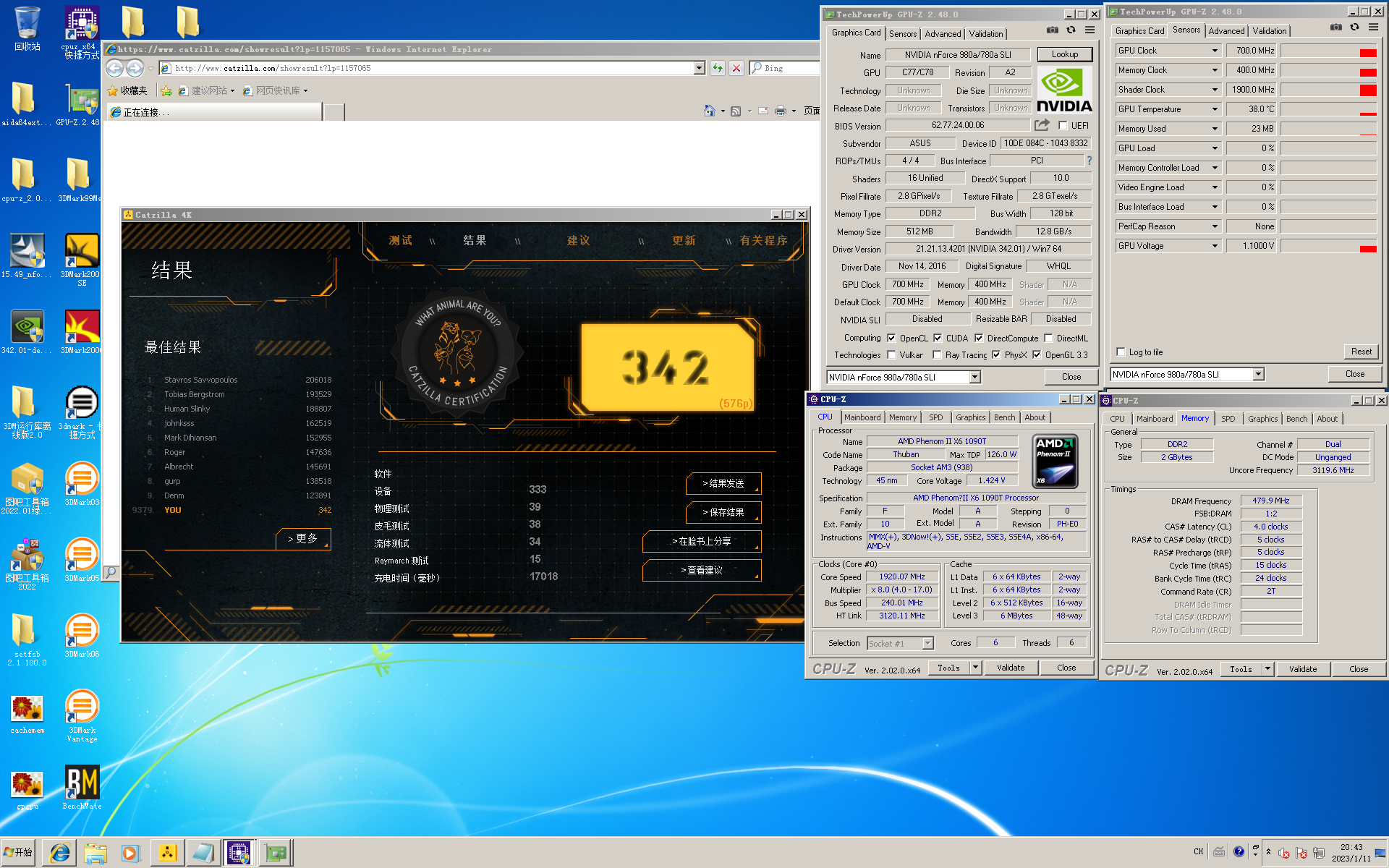The image size is (1389, 868).
Task: Click the Lookup button in GPU-Z
Action: (x=1064, y=54)
